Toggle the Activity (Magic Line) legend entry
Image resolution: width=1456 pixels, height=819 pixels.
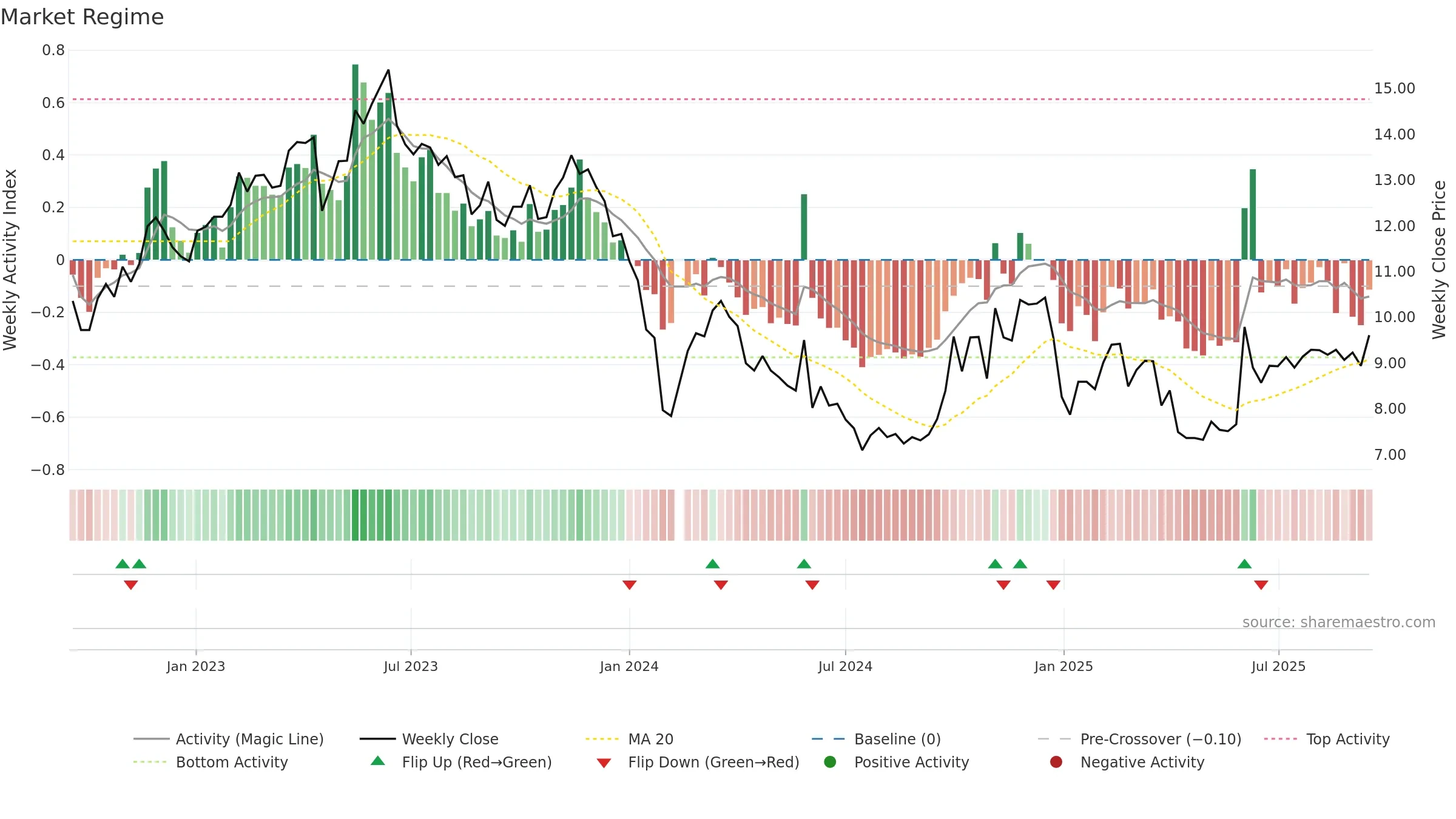(229, 739)
